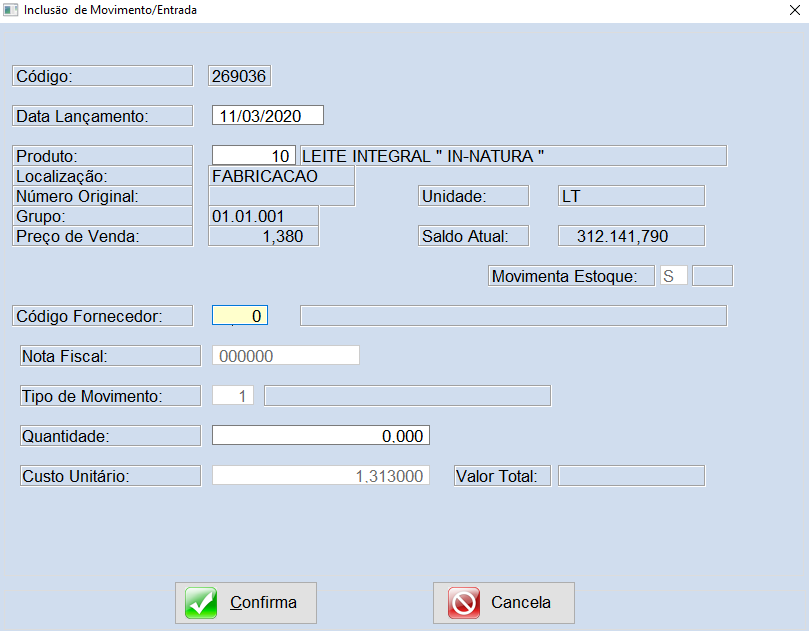Click the Data Lançamento date field
Image resolution: width=809 pixels, height=631 pixels.
267,116
